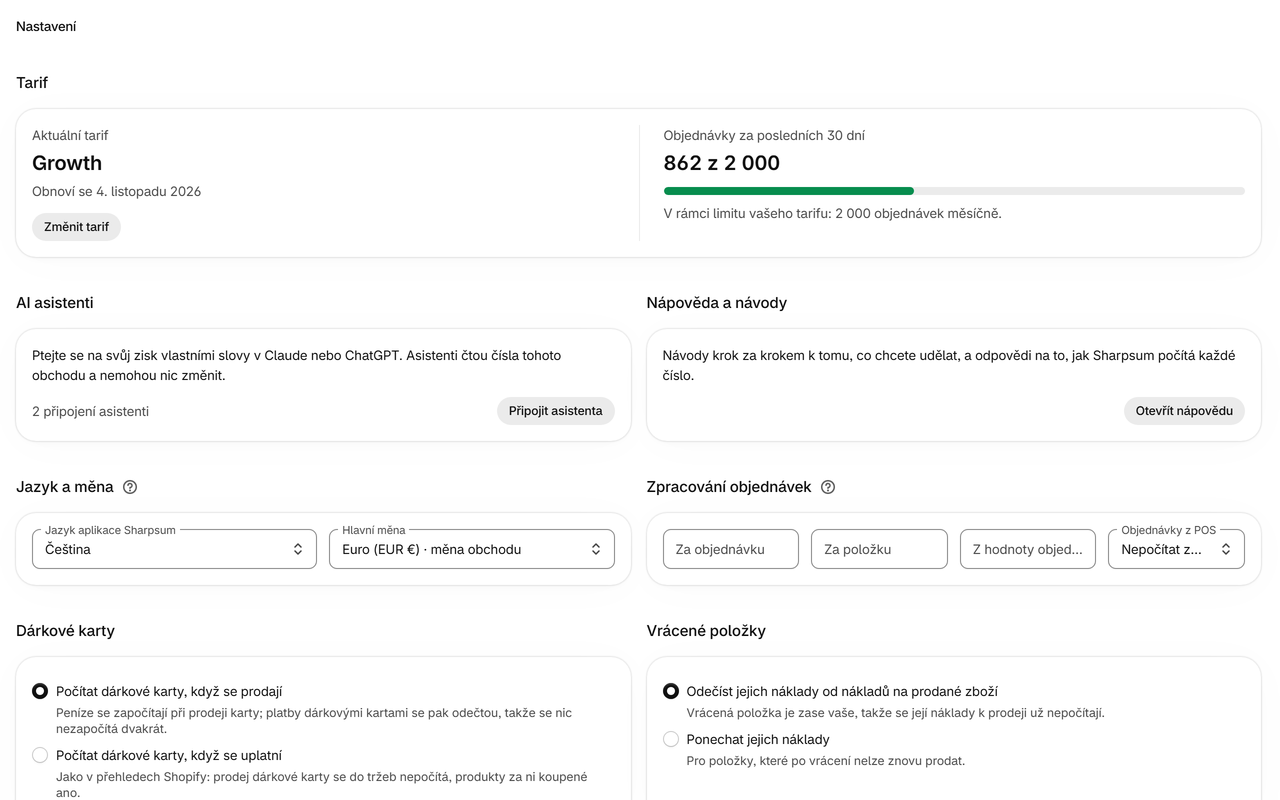Focus the Za objednávku input field
The image size is (1280, 800).
pos(731,549)
